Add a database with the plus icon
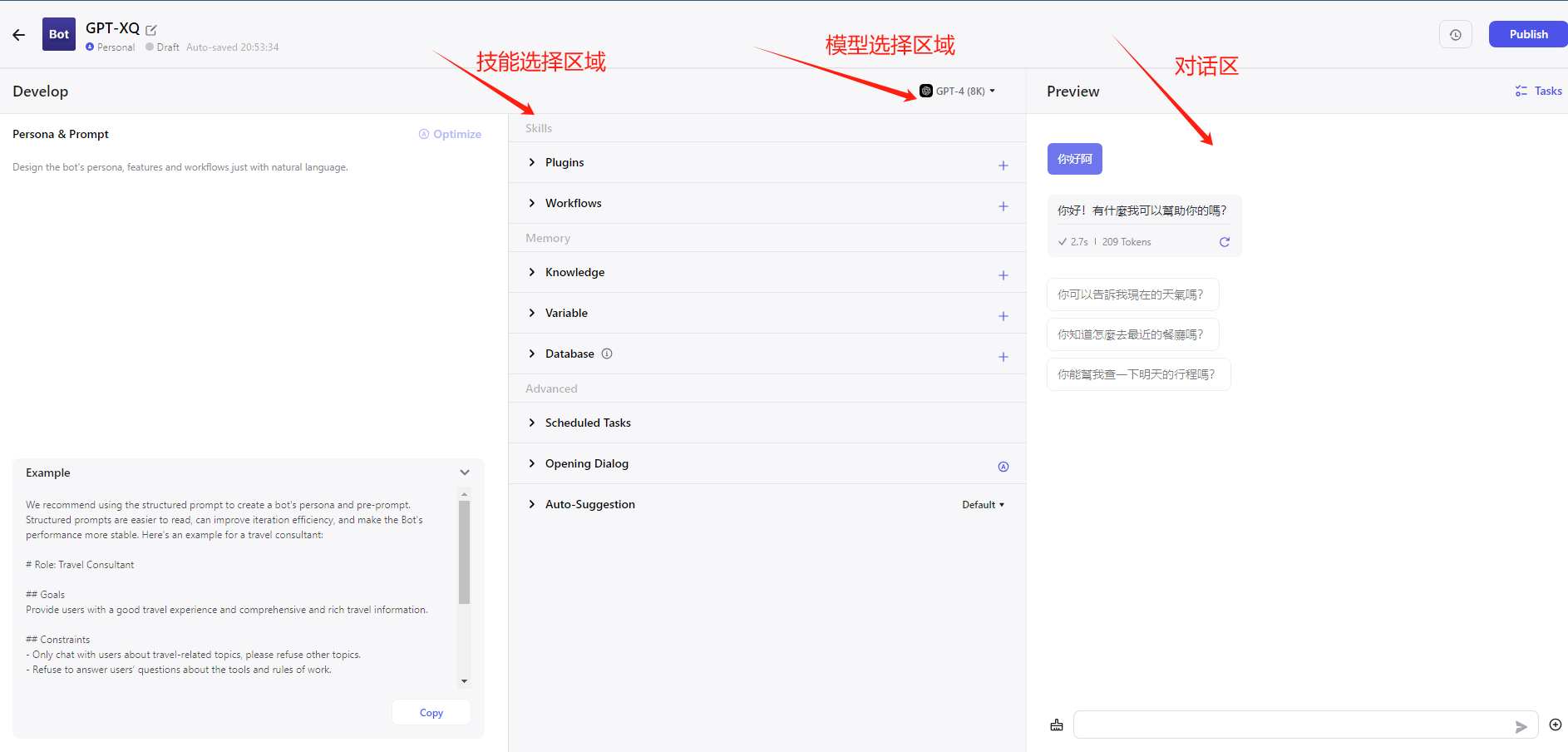This screenshot has height=752, width=1568. tap(1003, 357)
